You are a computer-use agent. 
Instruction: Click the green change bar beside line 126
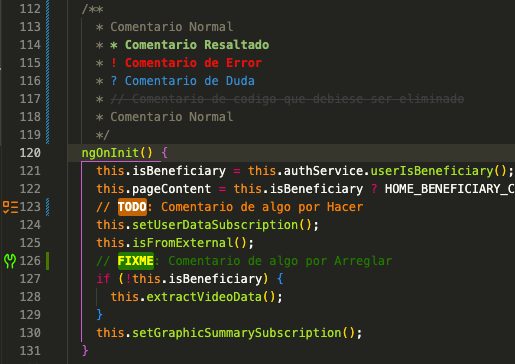pyautogui.click(x=48, y=261)
